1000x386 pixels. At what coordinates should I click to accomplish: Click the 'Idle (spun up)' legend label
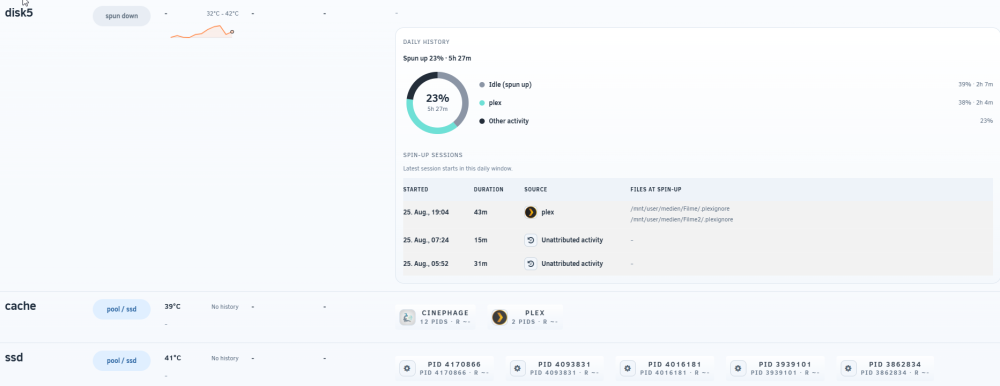(510, 84)
